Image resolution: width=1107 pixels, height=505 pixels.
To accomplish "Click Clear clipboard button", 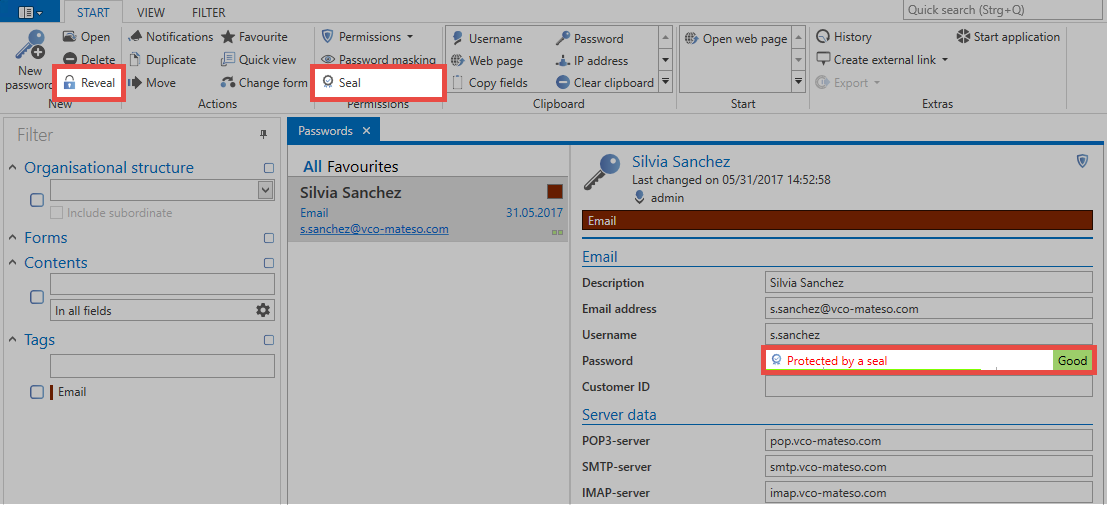I will 605,83.
